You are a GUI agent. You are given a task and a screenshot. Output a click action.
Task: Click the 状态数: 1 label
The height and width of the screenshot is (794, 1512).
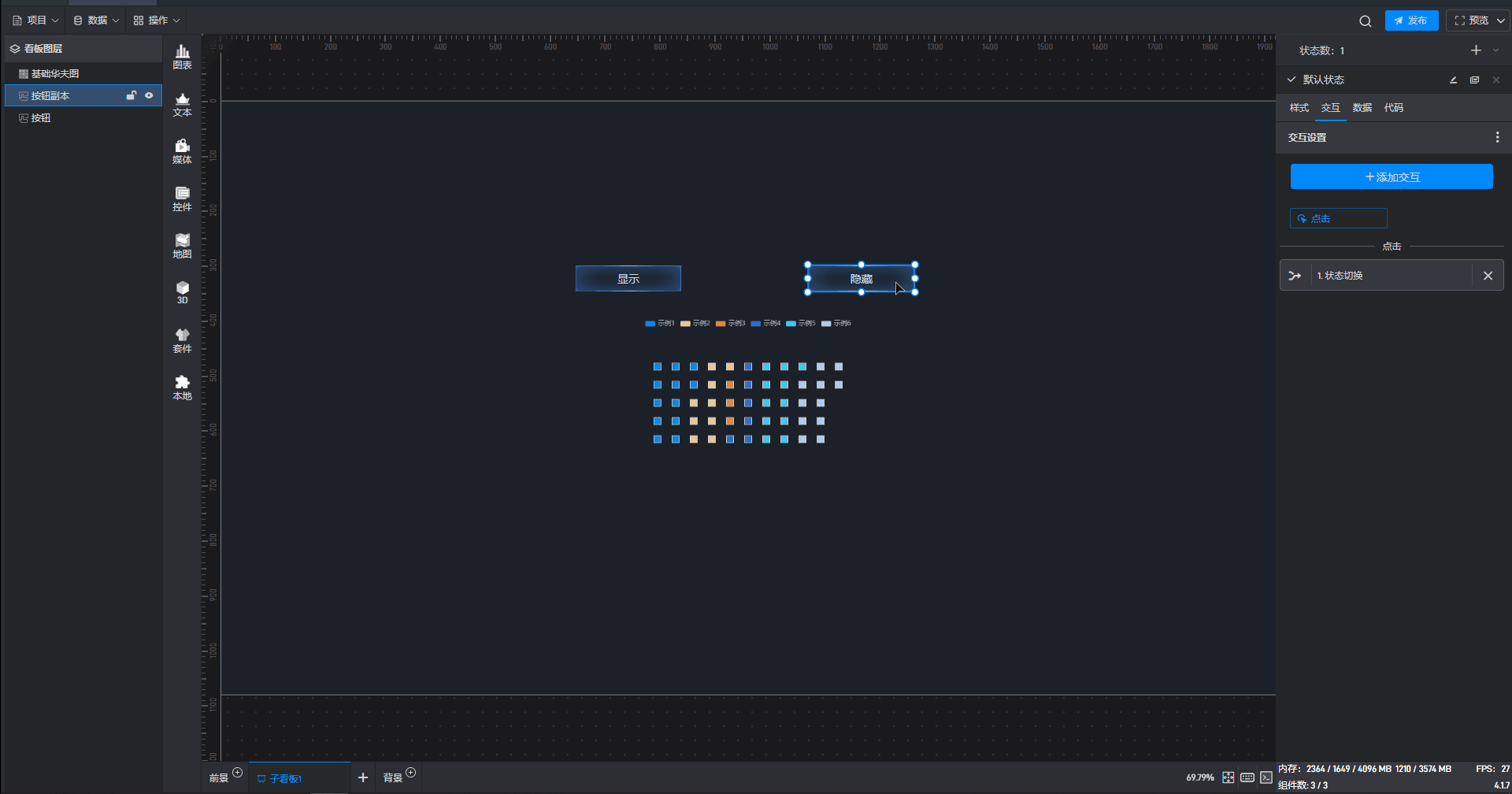[1322, 50]
